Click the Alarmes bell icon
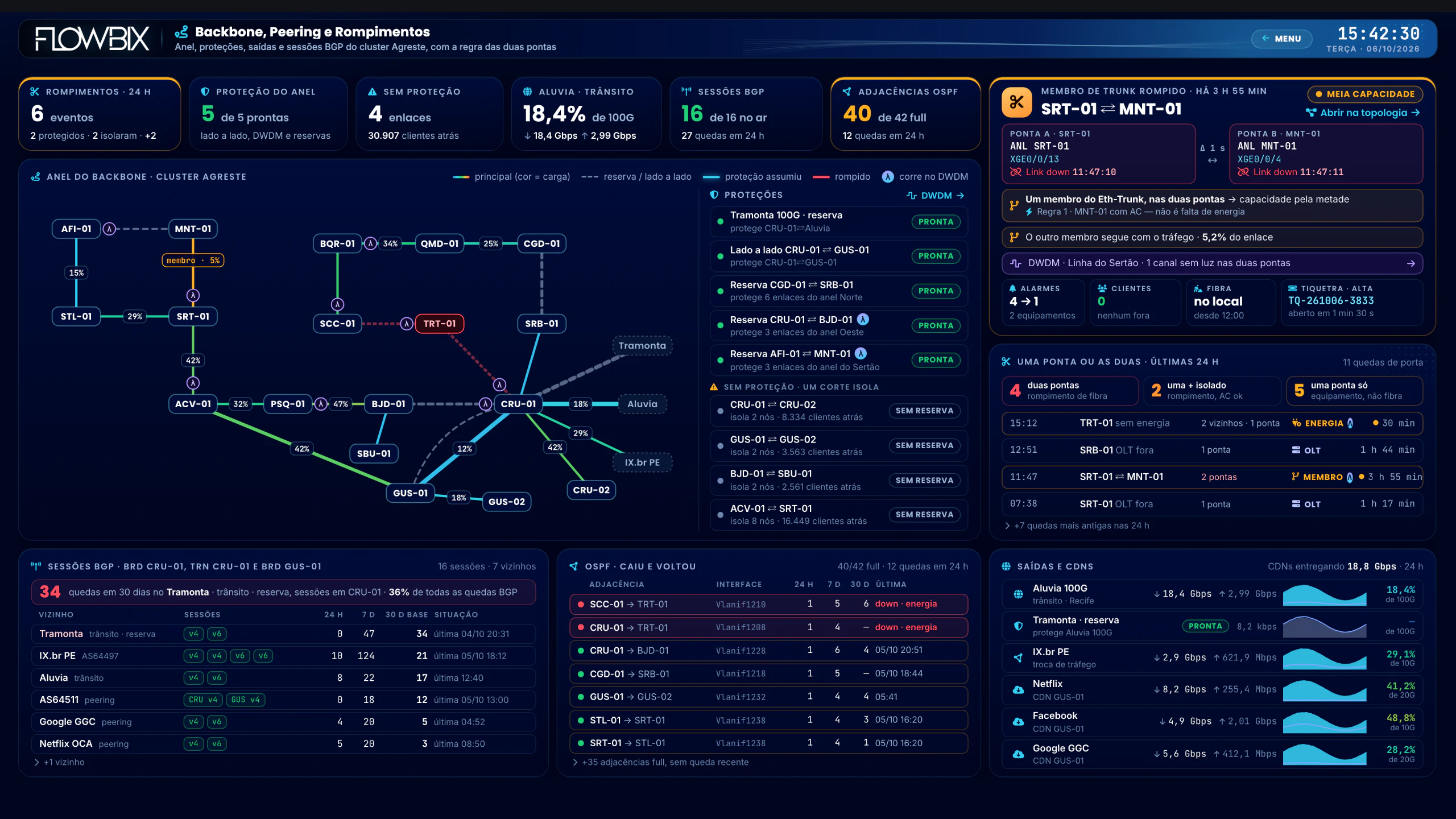The image size is (1456, 819). coord(1013,288)
